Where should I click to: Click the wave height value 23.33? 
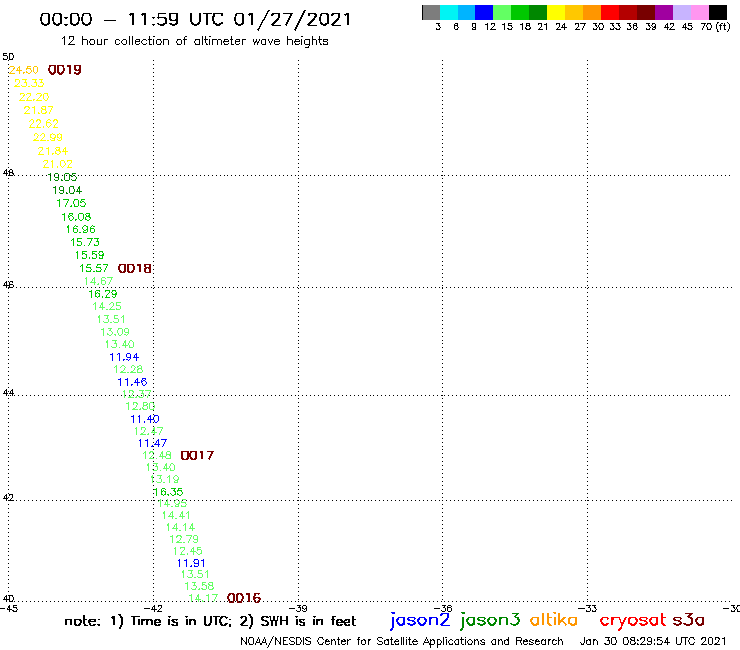(29, 84)
